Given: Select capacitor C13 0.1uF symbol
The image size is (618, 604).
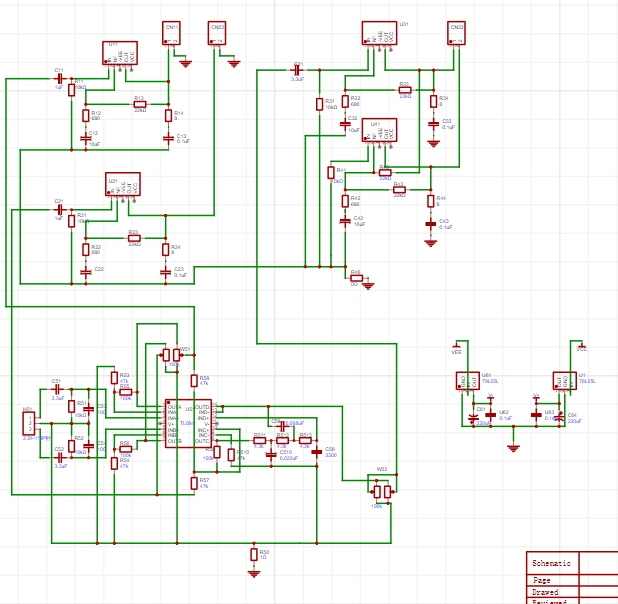Looking at the screenshot, I should pyautogui.click(x=168, y=138).
